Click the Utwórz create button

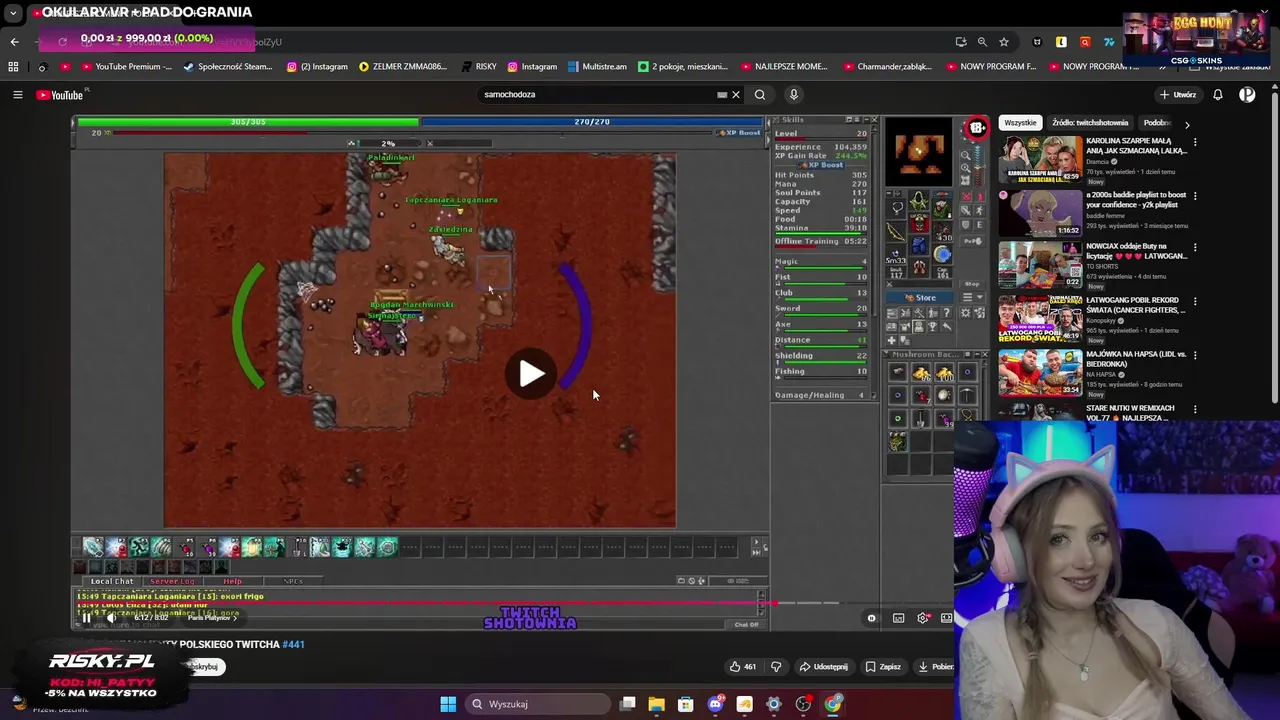tap(1178, 95)
